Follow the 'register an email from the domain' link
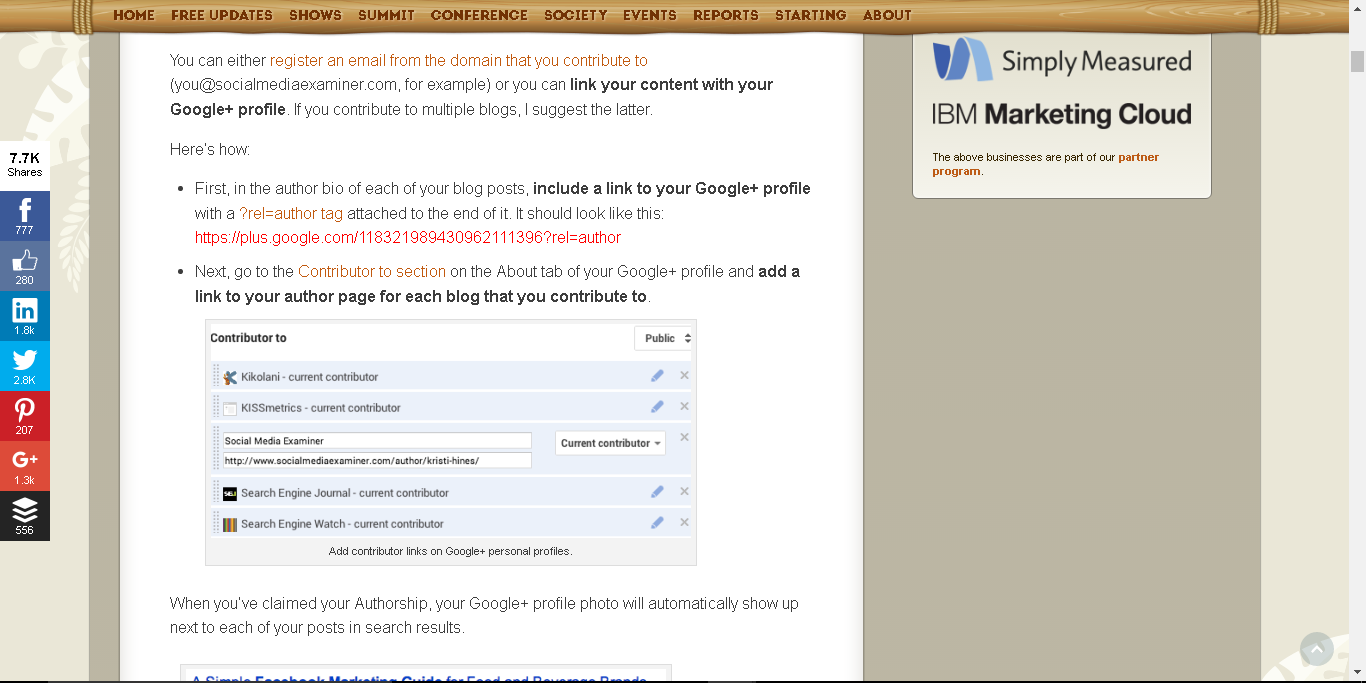Screen dimensions: 1366x683 pos(459,60)
